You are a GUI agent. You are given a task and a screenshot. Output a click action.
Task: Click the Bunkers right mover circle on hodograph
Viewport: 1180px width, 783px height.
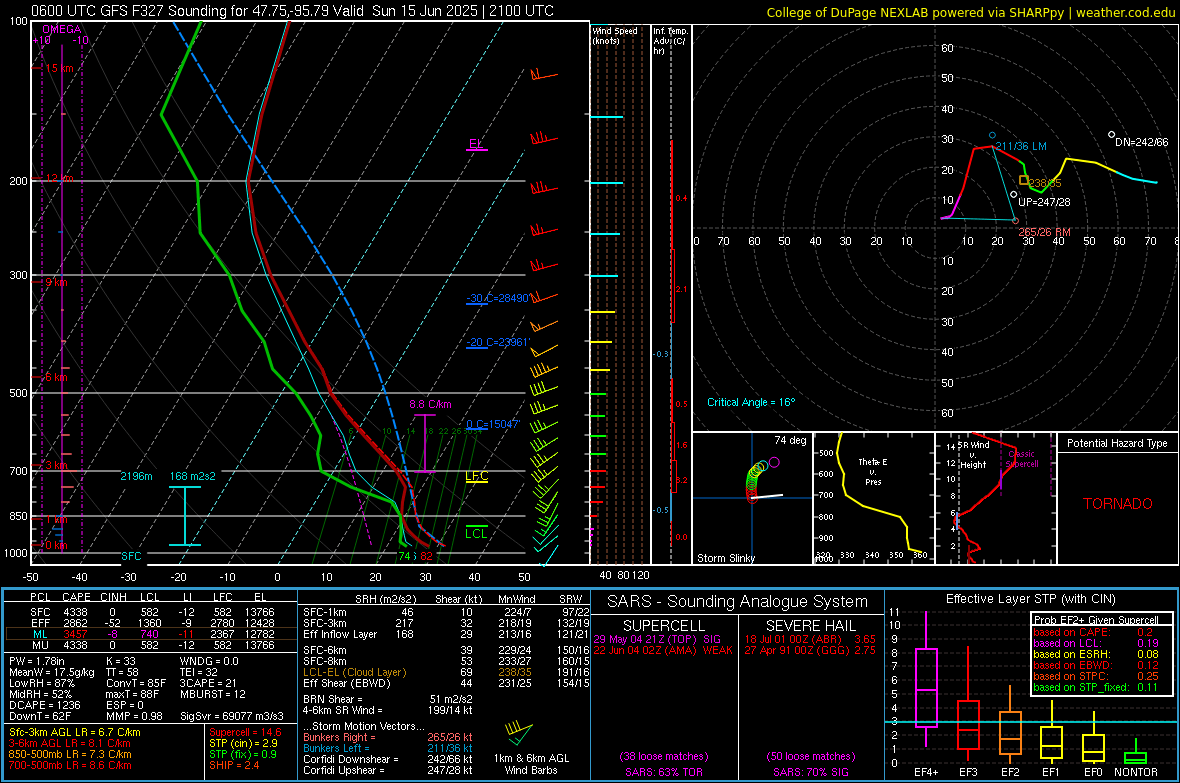(x=1015, y=221)
